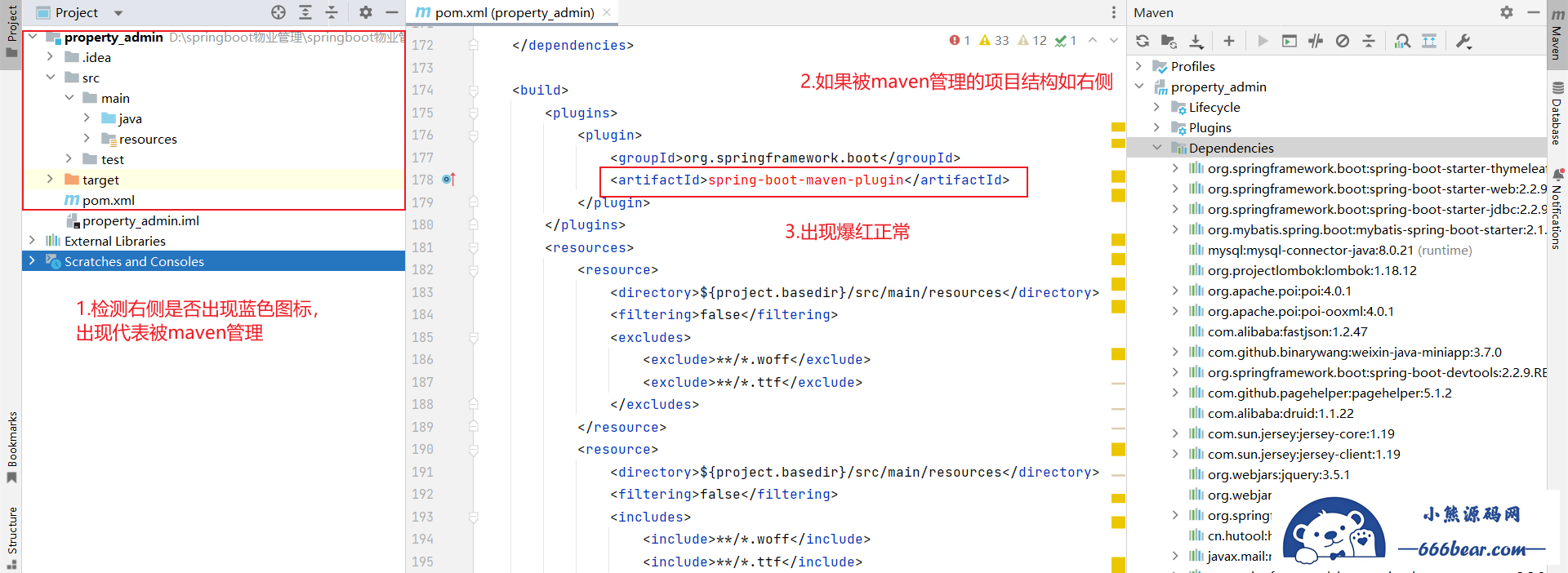Open Maven dependency analyzer icon
The width and height of the screenshot is (1568, 573).
(1402, 41)
